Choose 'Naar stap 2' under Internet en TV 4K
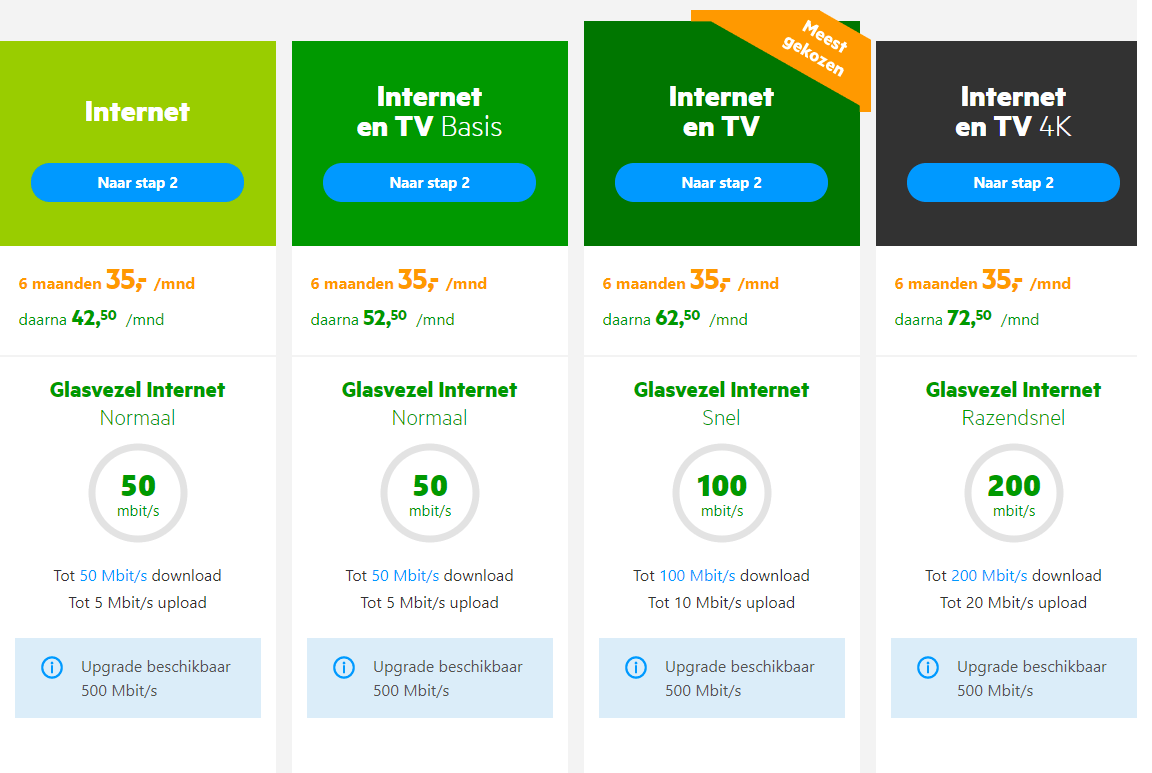The width and height of the screenshot is (1152, 773). [1013, 183]
